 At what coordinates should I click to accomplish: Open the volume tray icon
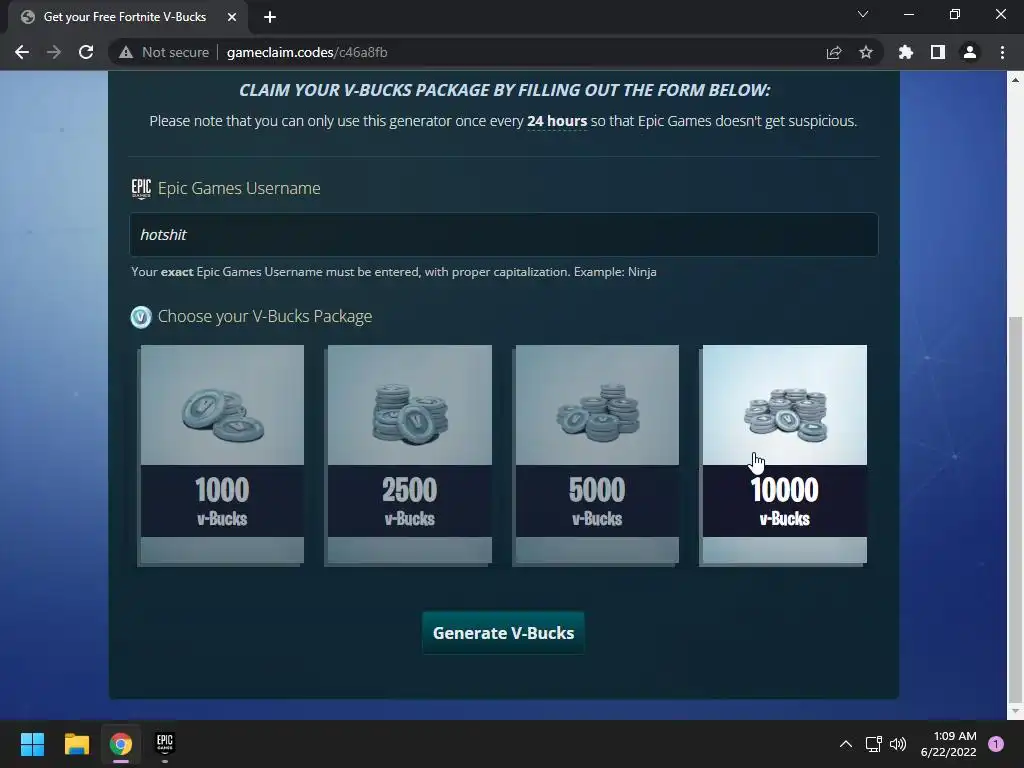pyautogui.click(x=898, y=744)
